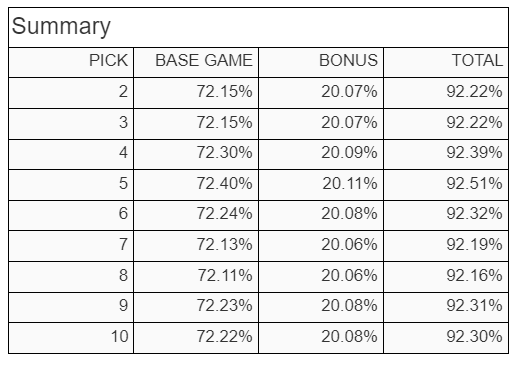The height and width of the screenshot is (365, 517).
Task: Select the 20.09% bonus value
Action: [x=349, y=152]
